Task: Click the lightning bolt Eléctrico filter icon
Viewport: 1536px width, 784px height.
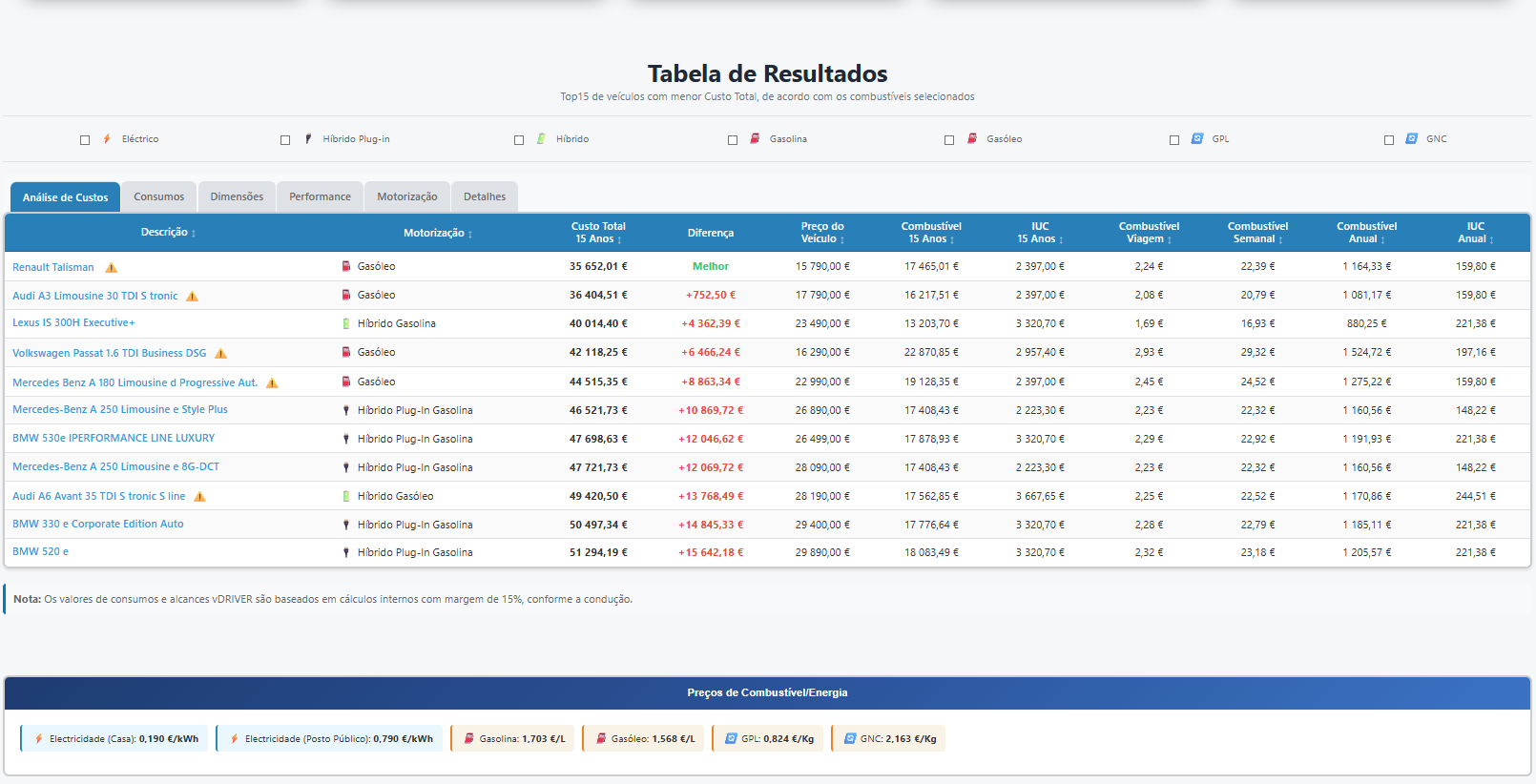Action: click(x=107, y=139)
